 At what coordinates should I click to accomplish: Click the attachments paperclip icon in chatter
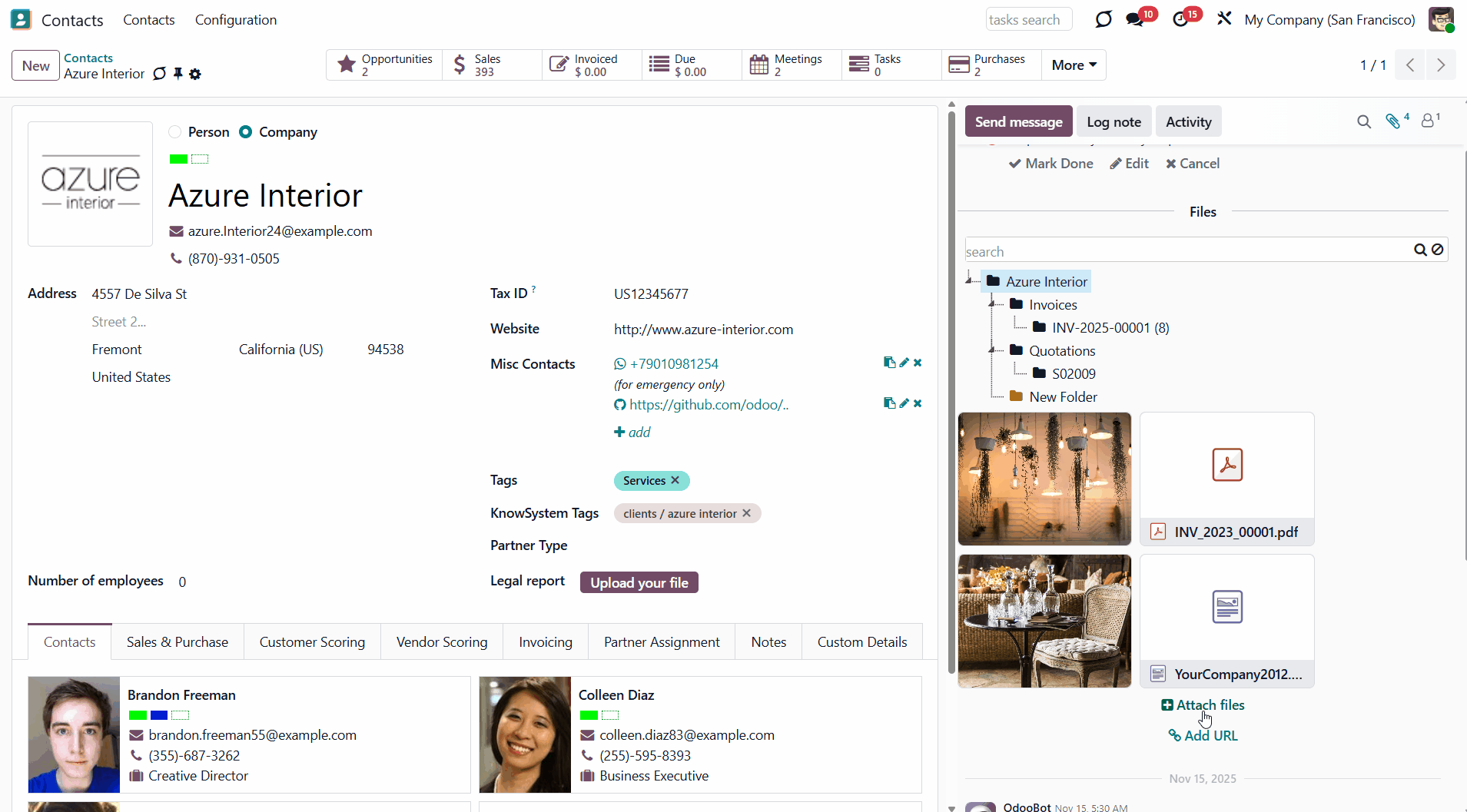[1393, 121]
